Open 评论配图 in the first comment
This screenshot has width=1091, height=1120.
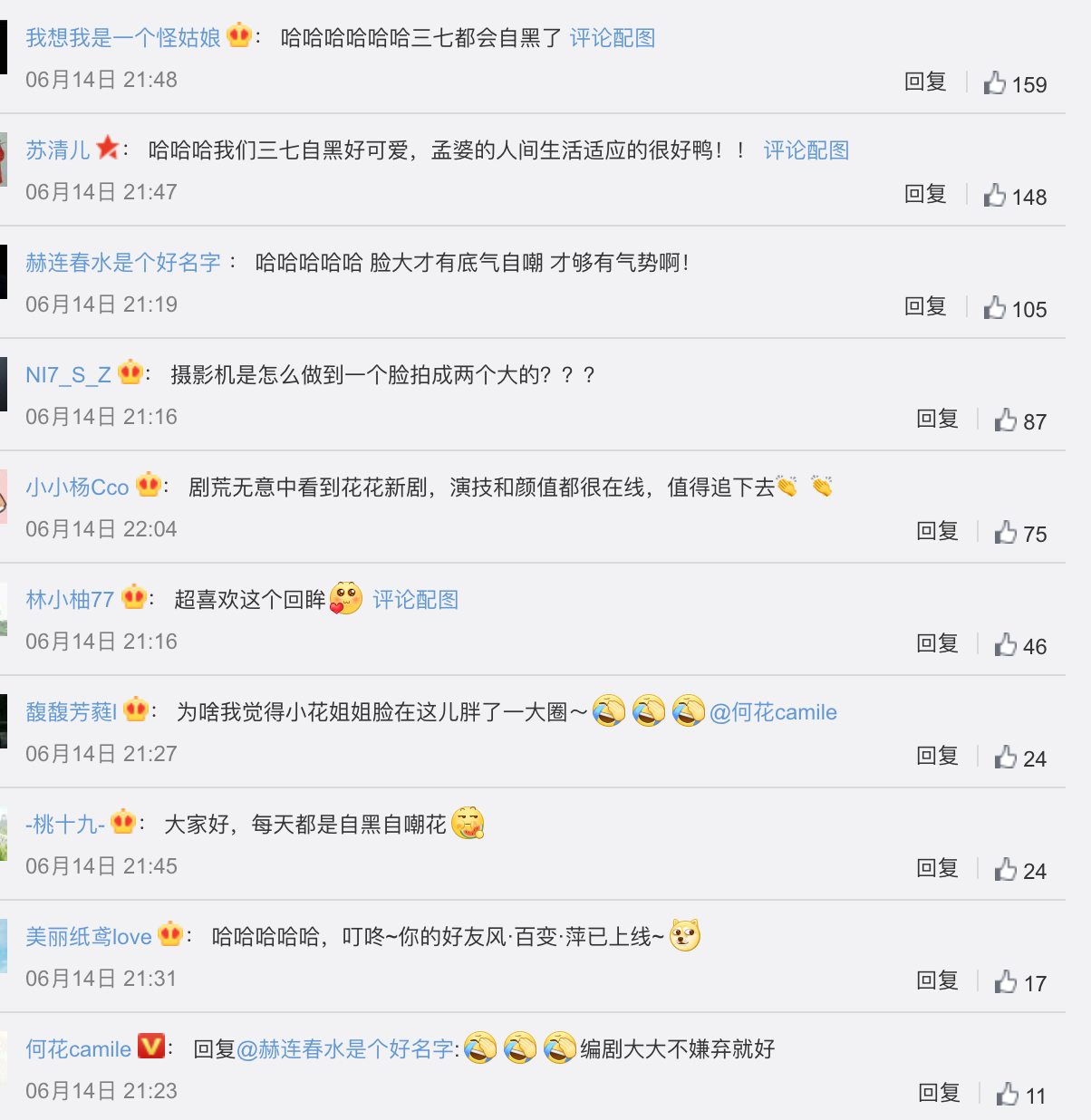click(x=613, y=38)
